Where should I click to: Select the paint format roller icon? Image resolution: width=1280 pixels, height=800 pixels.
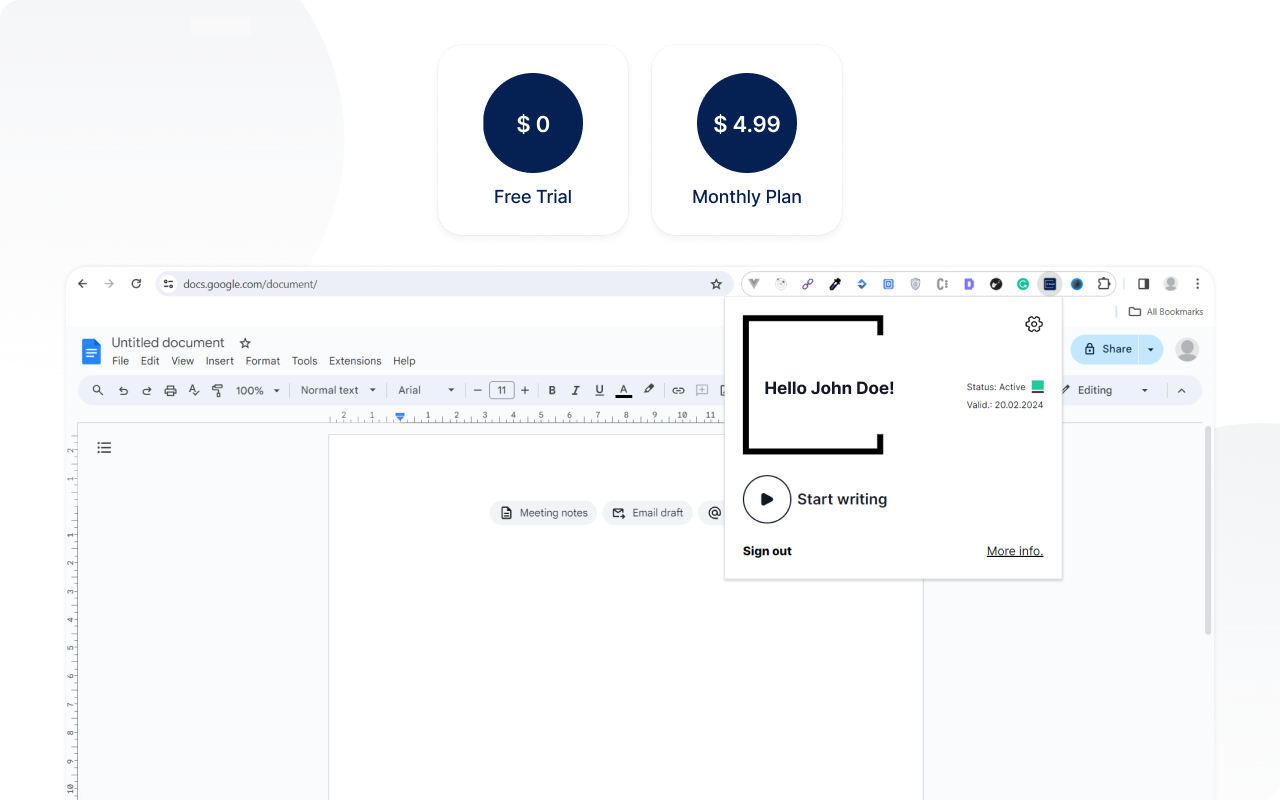[217, 390]
